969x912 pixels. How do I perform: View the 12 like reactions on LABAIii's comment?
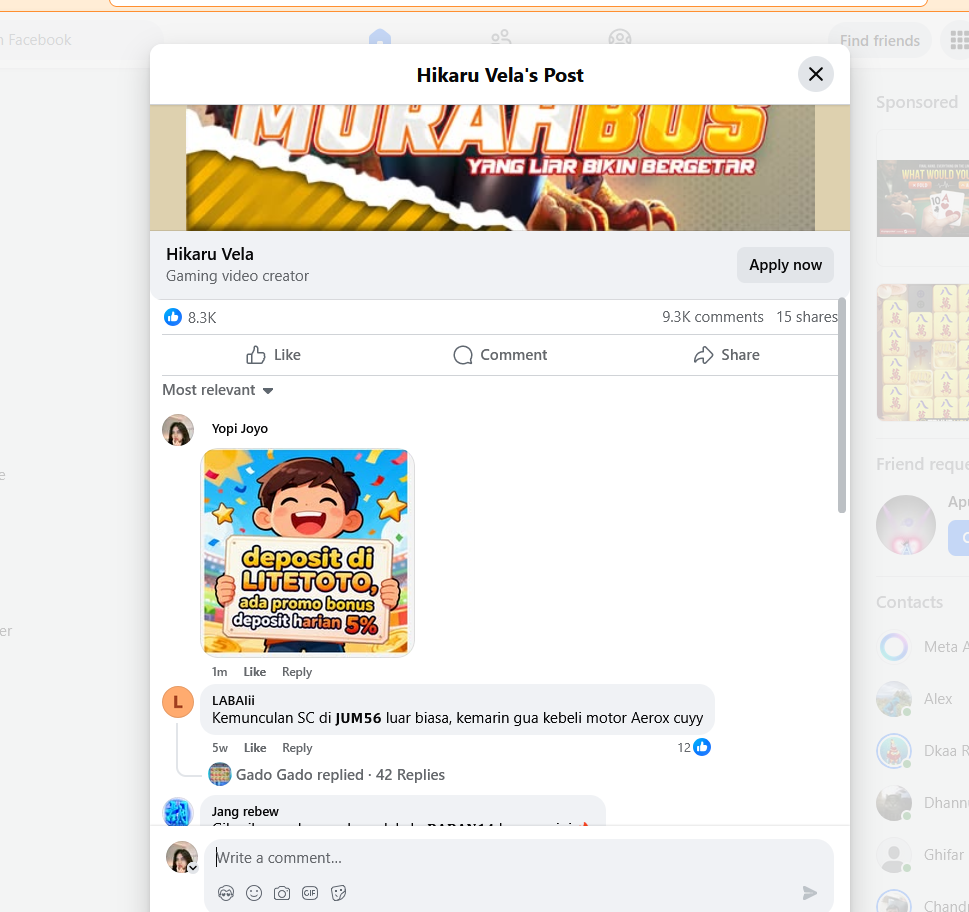tap(694, 748)
